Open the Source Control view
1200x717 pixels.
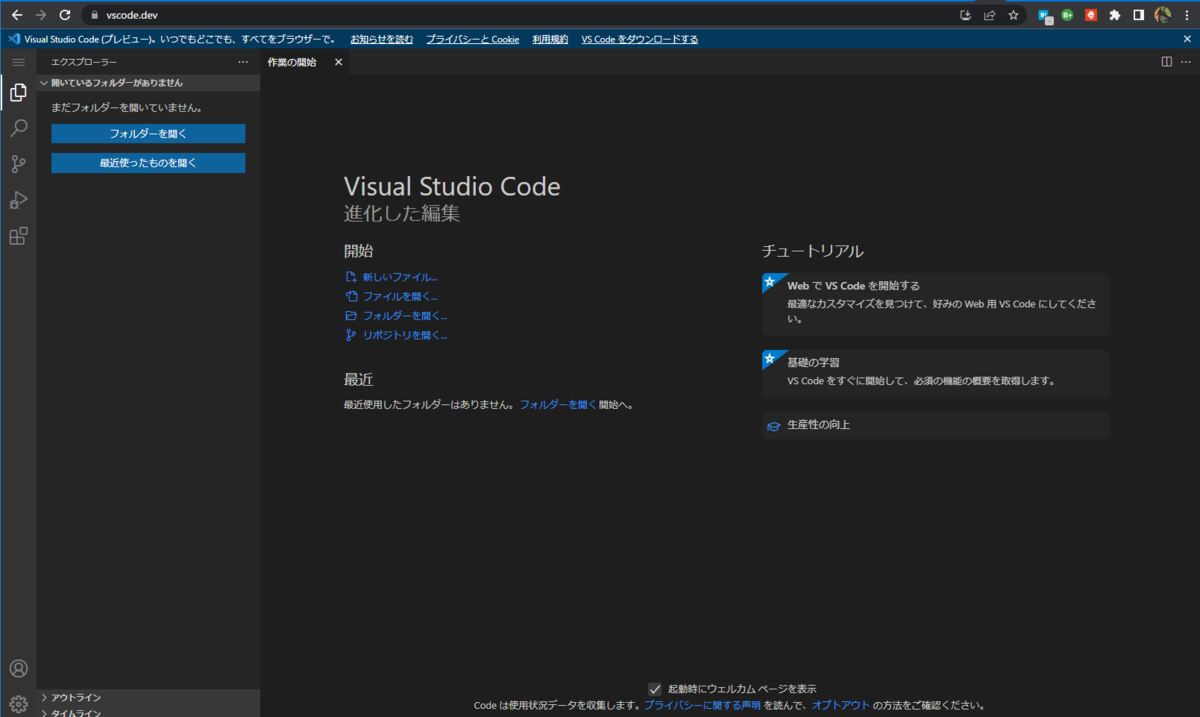pyautogui.click(x=18, y=164)
